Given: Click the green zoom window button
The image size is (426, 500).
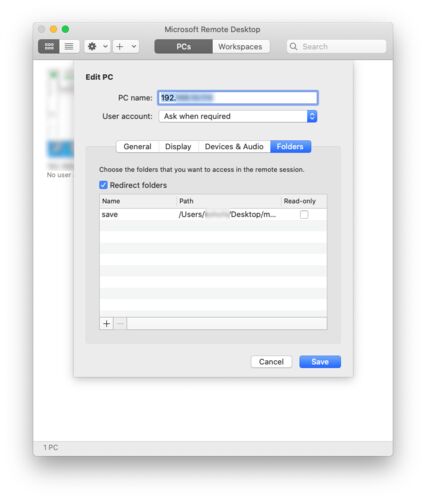Looking at the screenshot, I should [65, 29].
